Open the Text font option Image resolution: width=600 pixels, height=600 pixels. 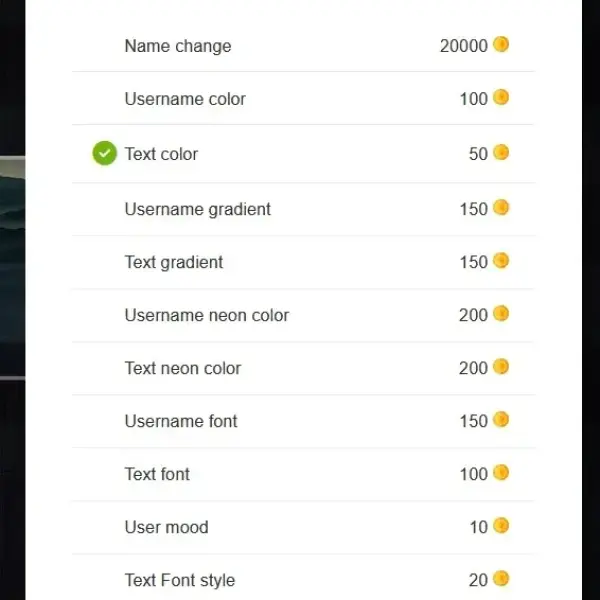(x=303, y=474)
